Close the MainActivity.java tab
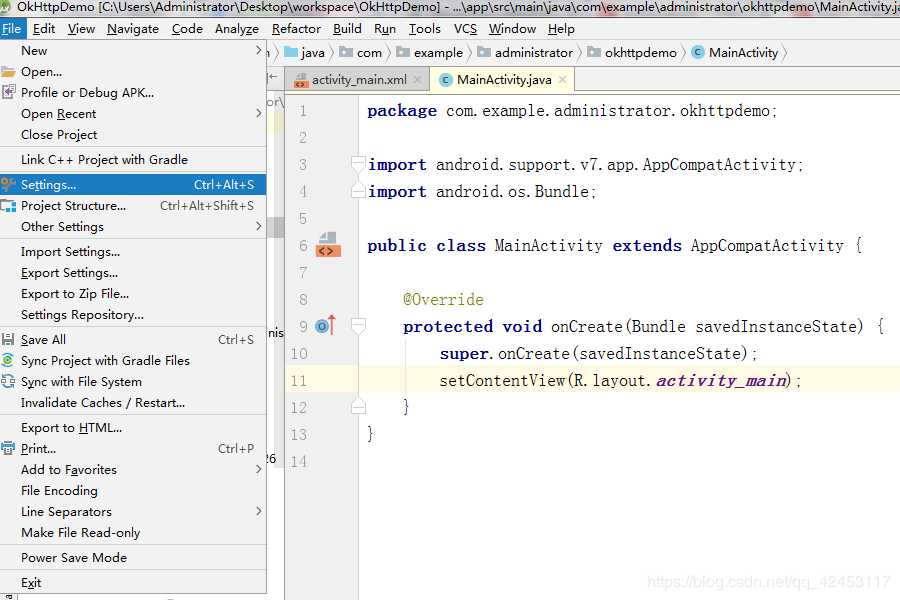 pyautogui.click(x=563, y=80)
